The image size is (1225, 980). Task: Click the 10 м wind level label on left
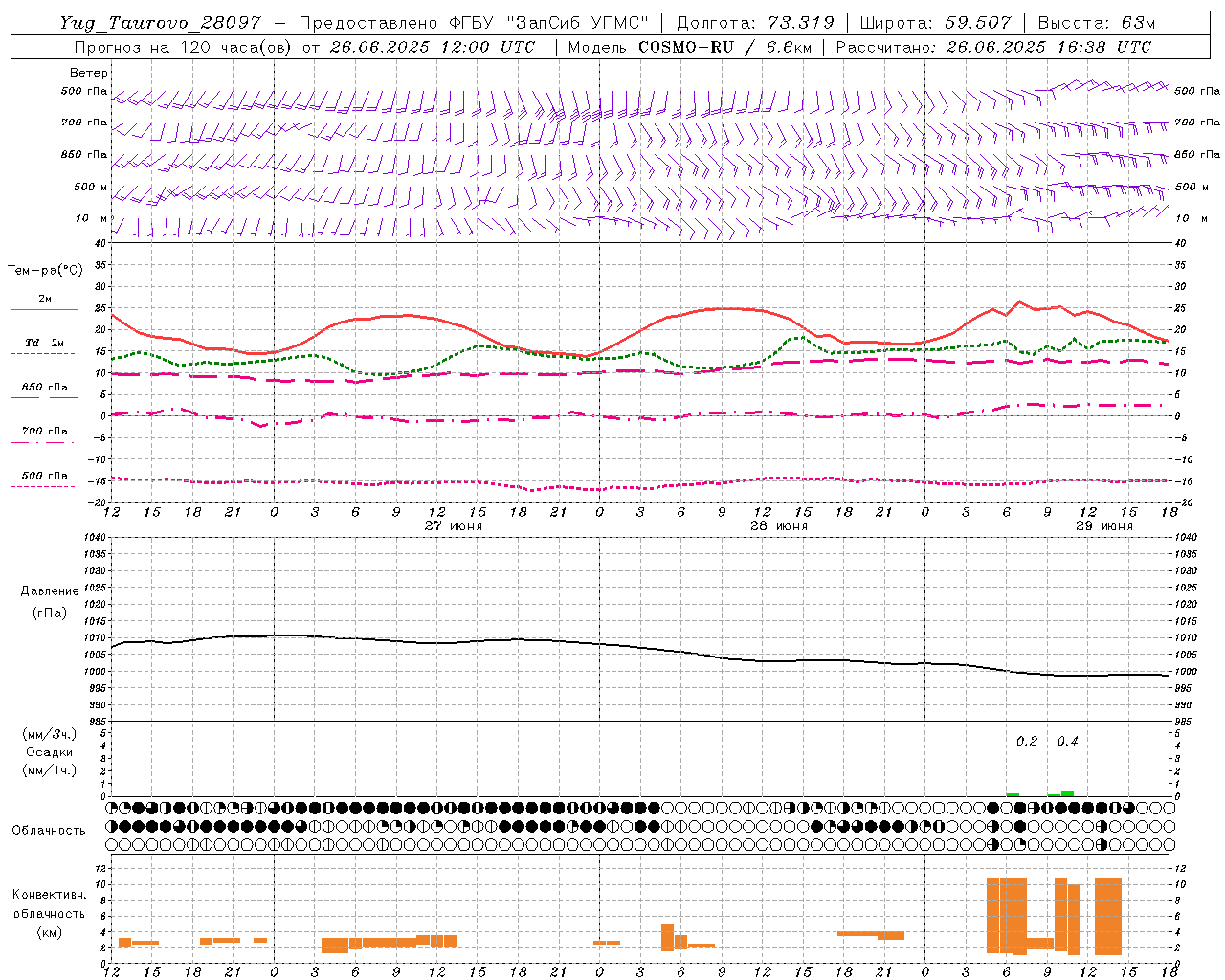point(91,218)
